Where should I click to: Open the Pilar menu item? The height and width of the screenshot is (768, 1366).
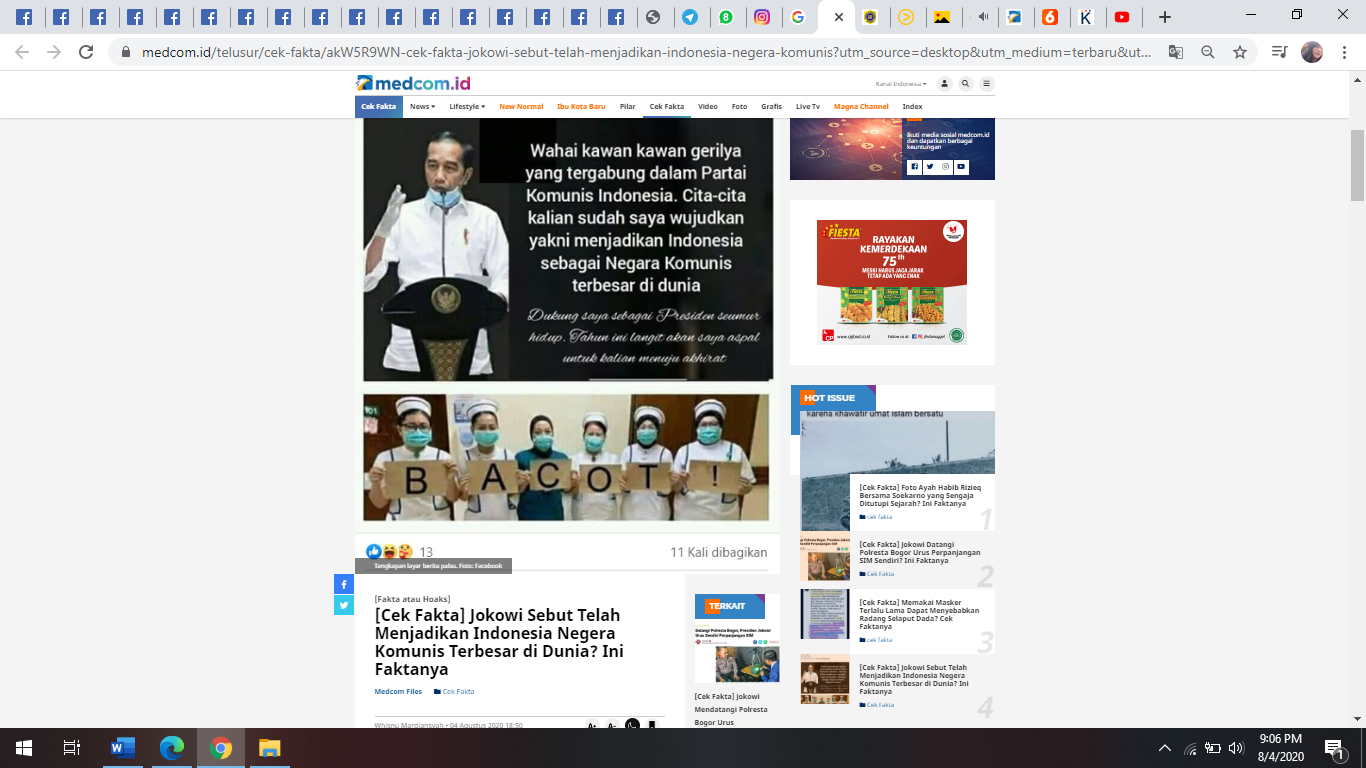tap(627, 106)
